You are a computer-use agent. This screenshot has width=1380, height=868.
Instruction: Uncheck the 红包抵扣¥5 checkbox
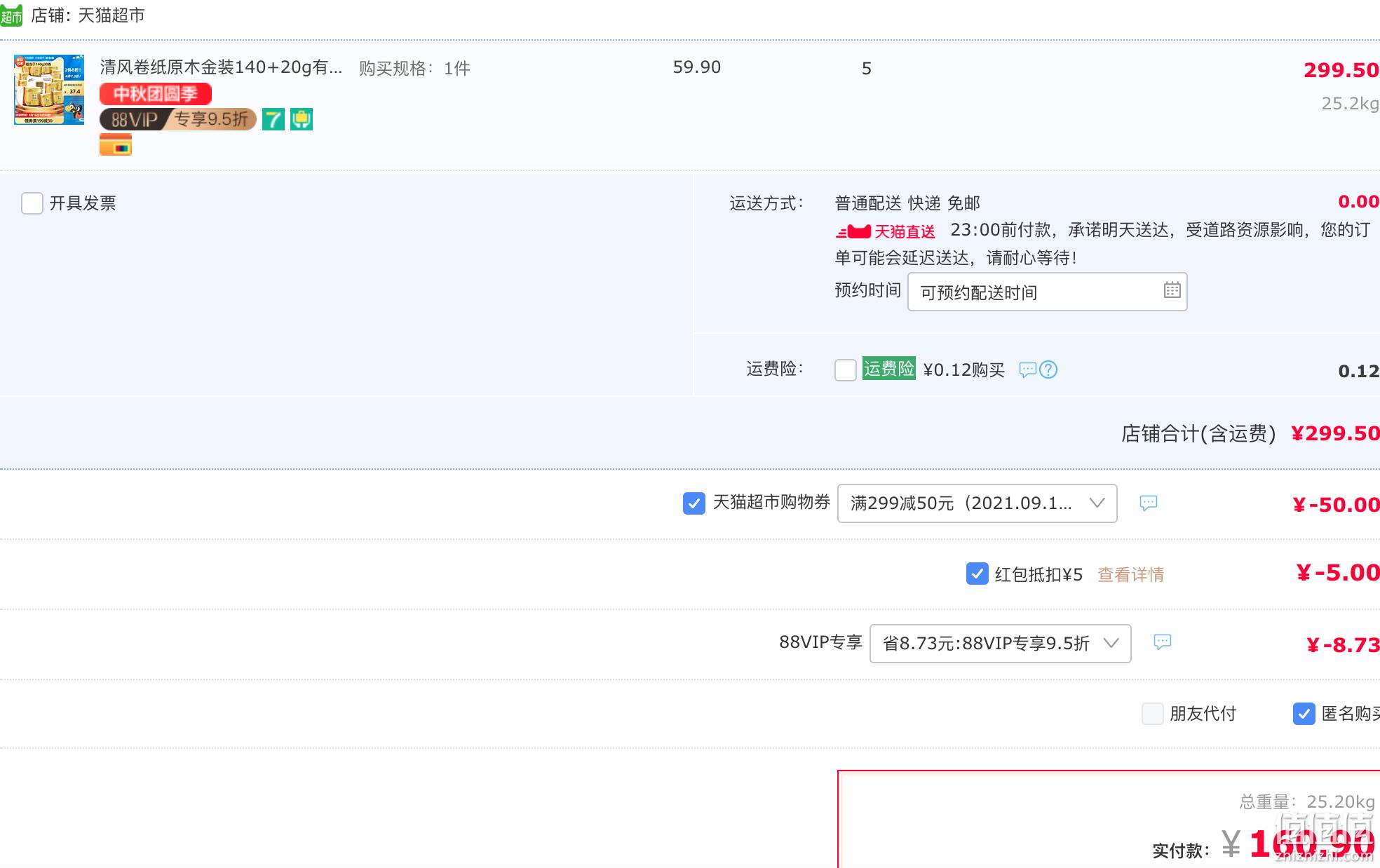click(x=977, y=574)
